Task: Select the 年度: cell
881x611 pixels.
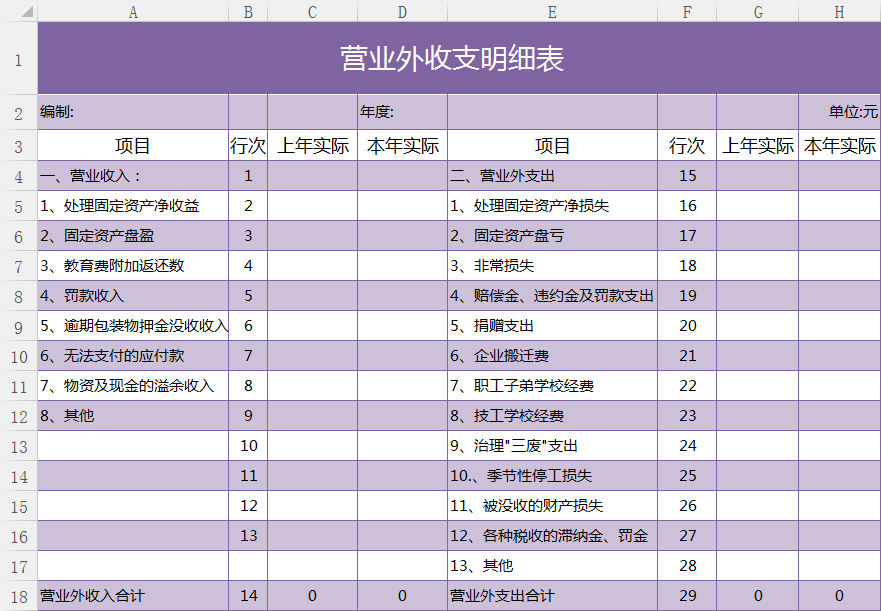Action: coord(402,112)
